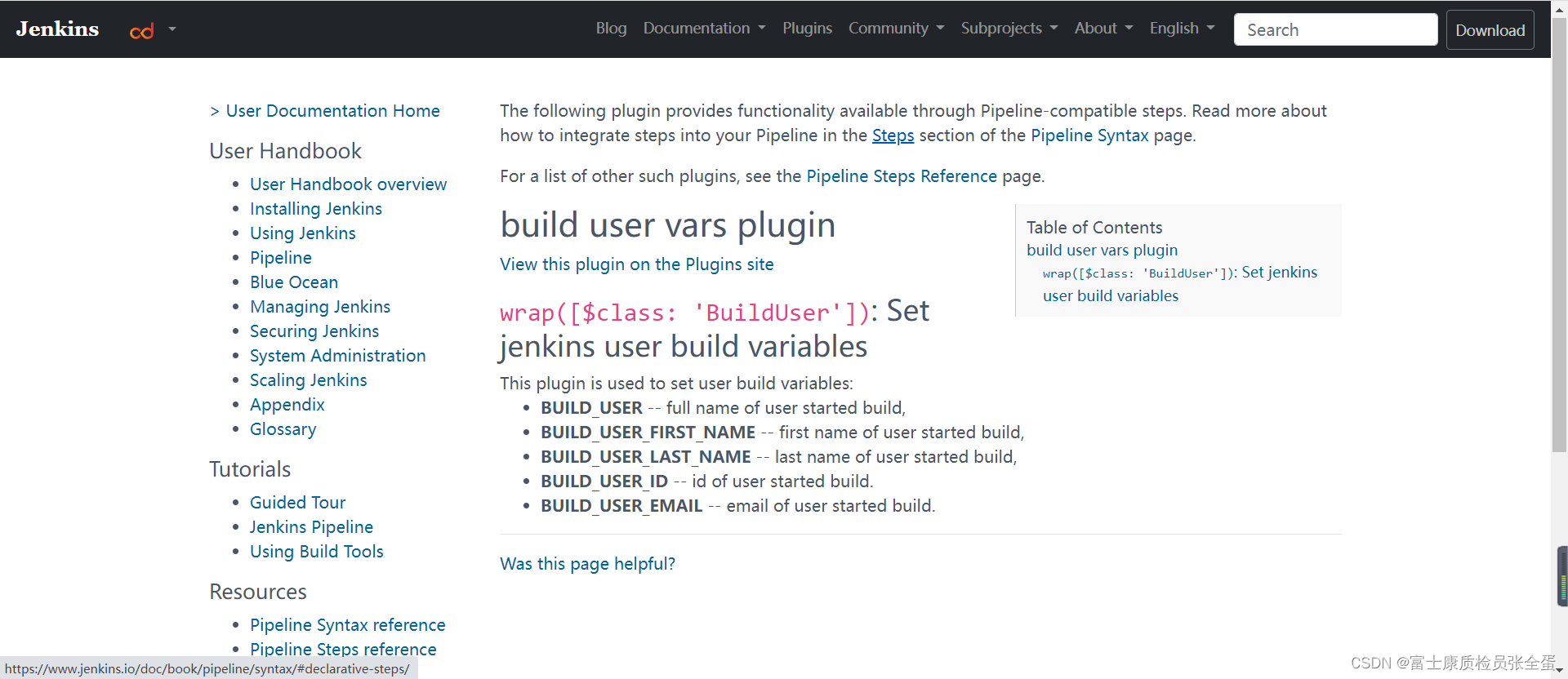1568x679 pixels.
Task: Open Pipeline Syntax reference
Action: pyautogui.click(x=348, y=625)
